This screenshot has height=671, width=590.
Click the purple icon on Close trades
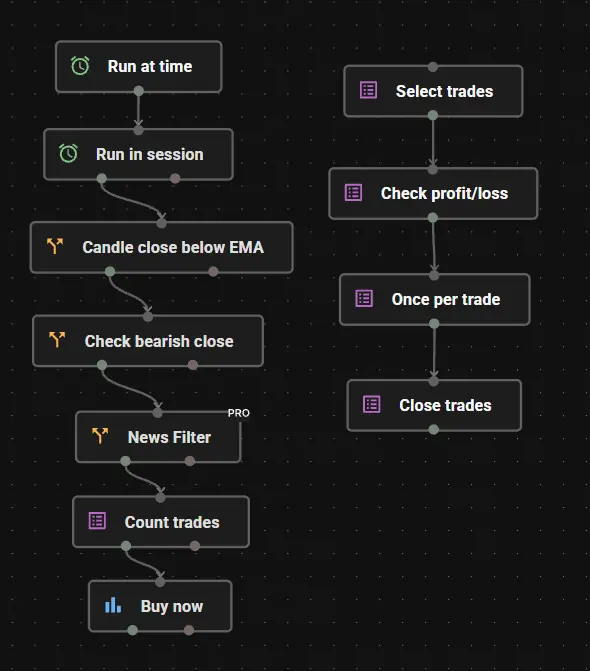(x=371, y=404)
